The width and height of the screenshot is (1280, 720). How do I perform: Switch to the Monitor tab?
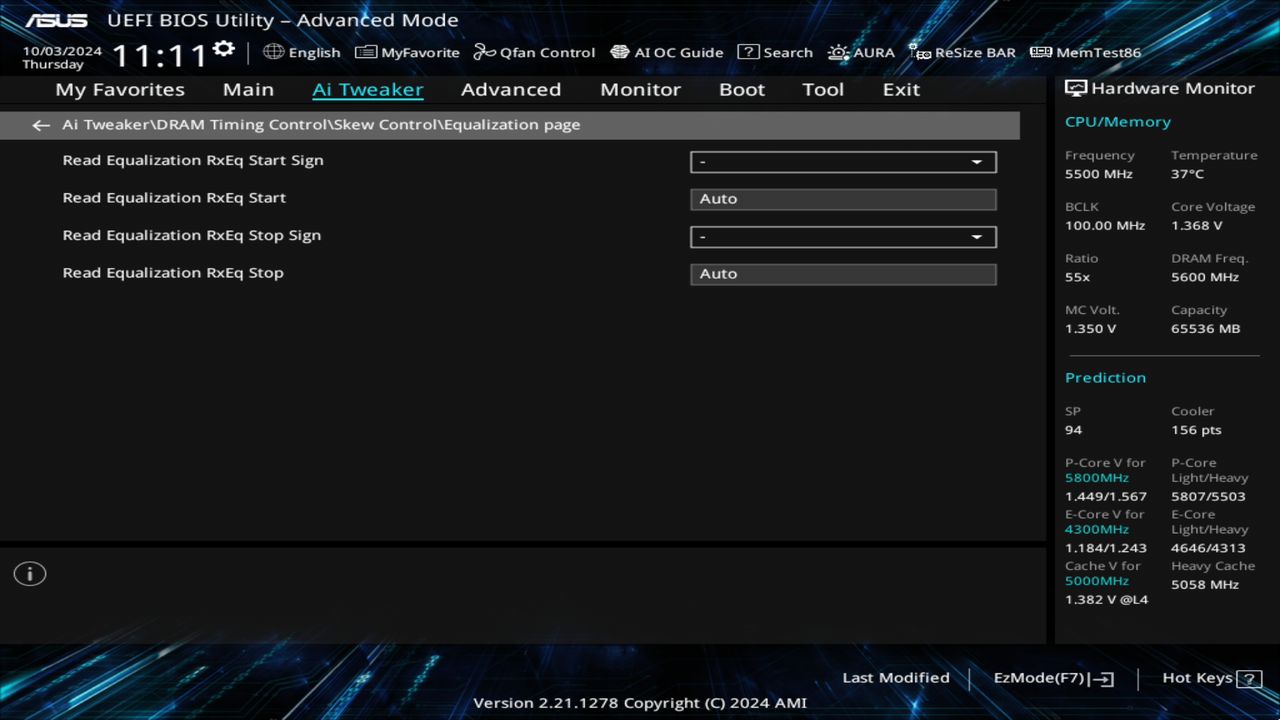[640, 89]
